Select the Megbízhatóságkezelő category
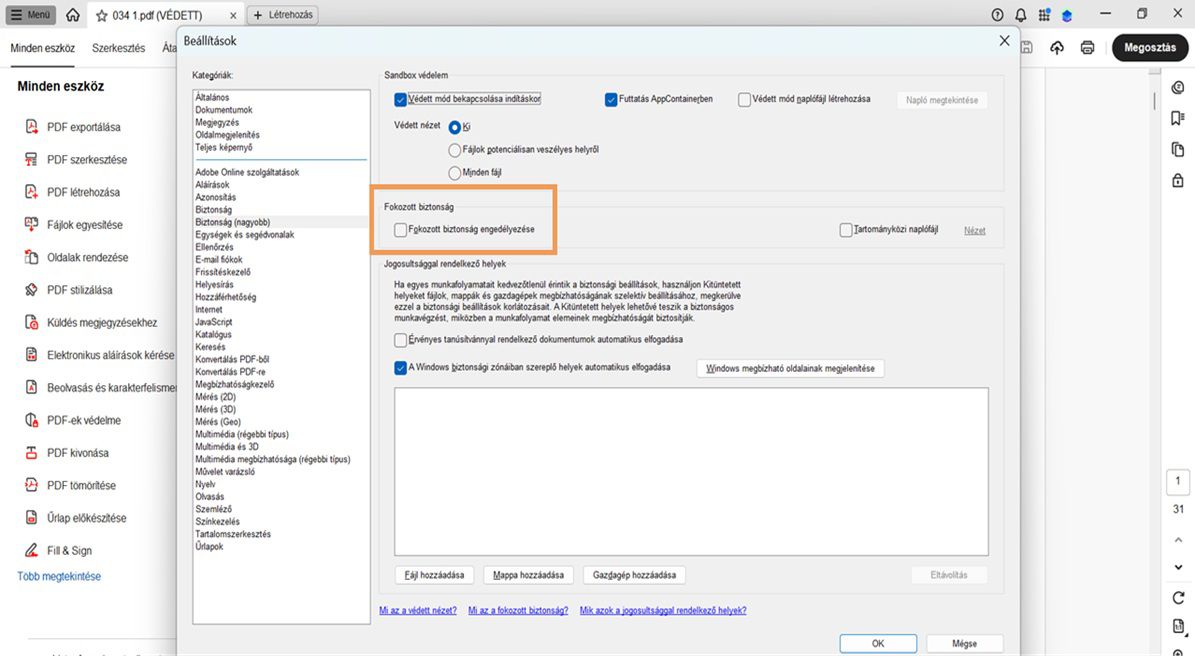 pyautogui.click(x=234, y=384)
